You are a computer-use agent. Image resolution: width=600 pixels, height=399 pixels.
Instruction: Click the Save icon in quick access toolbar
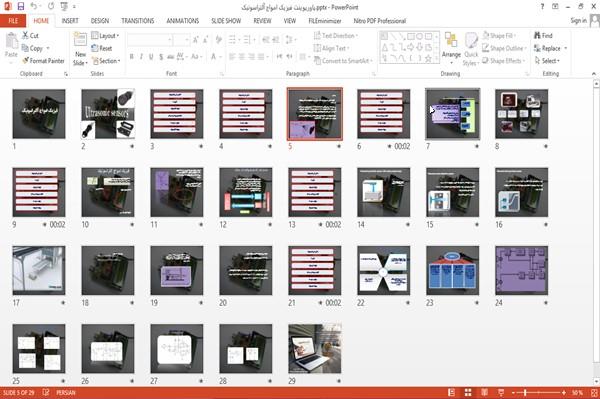(21, 7)
